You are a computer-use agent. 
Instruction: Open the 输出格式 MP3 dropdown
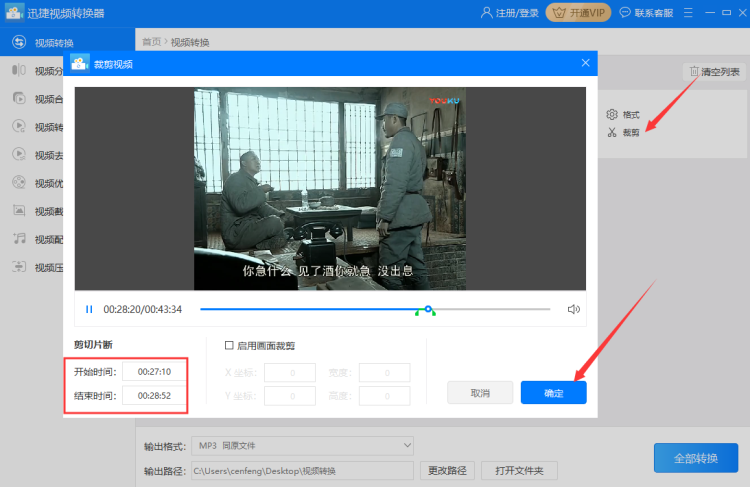point(302,445)
